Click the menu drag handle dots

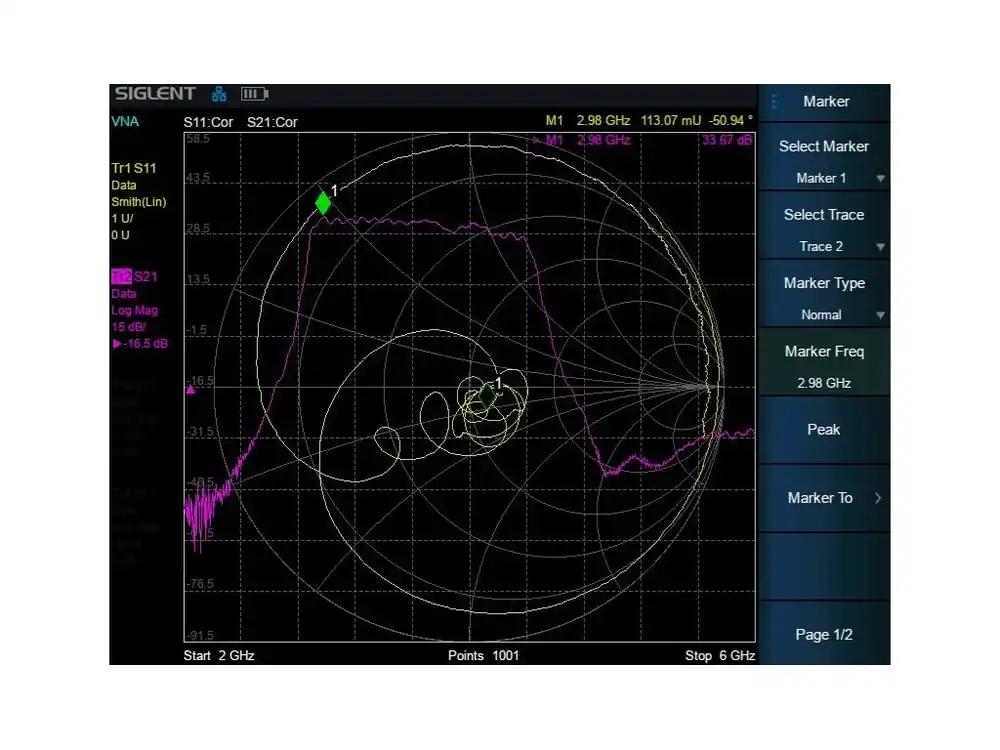coord(774,101)
